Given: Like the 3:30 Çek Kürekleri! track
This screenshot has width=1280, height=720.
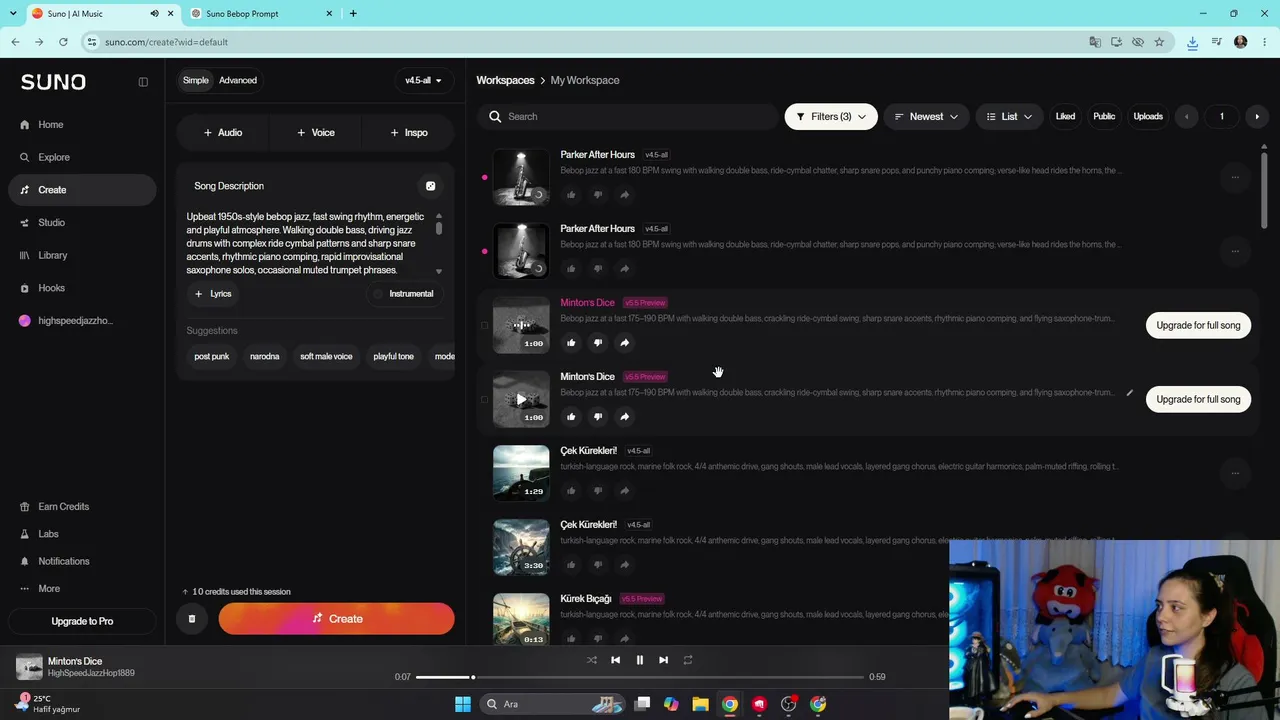Looking at the screenshot, I should coord(571,565).
